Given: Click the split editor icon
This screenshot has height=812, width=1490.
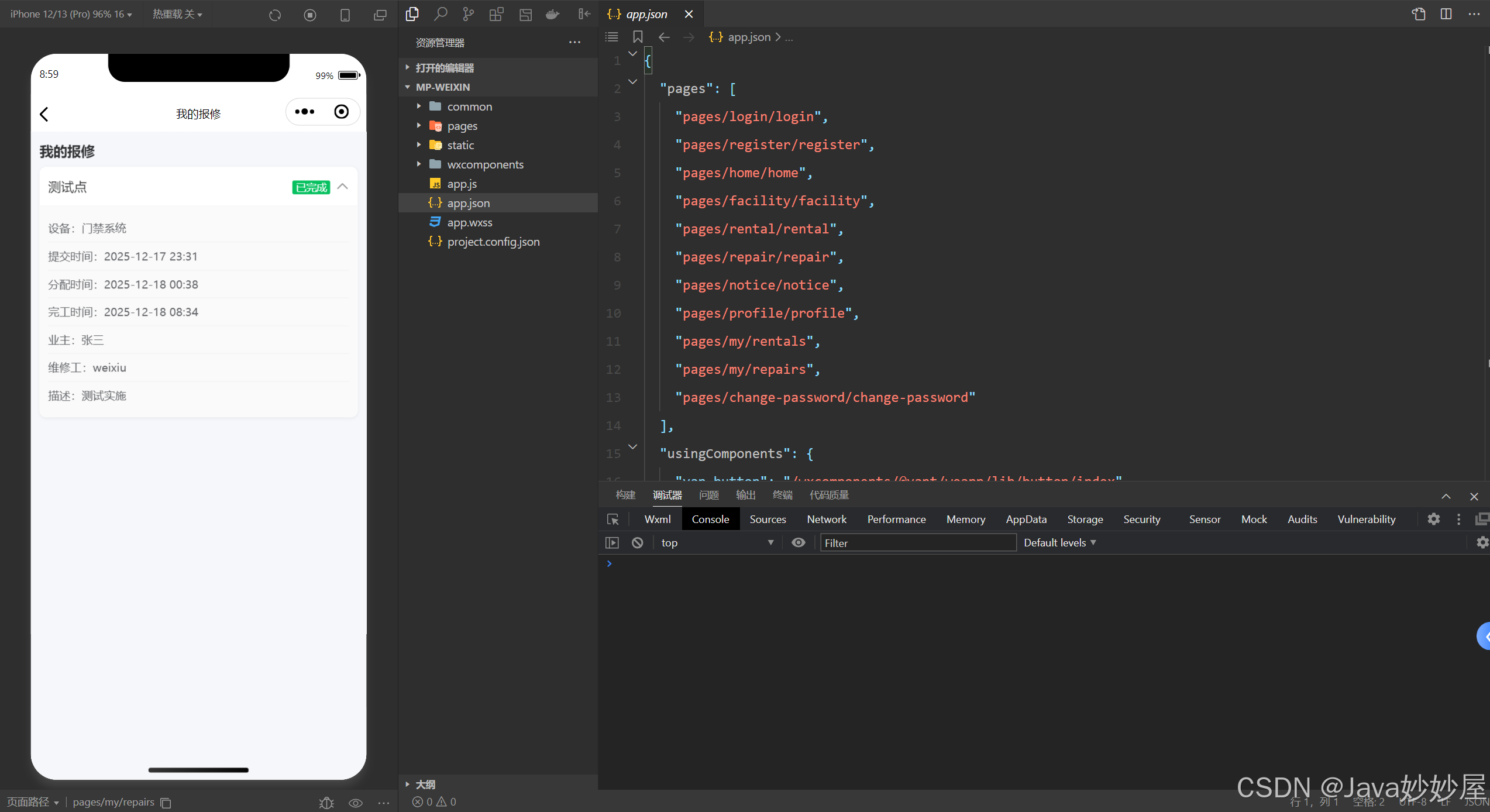Looking at the screenshot, I should [1446, 14].
